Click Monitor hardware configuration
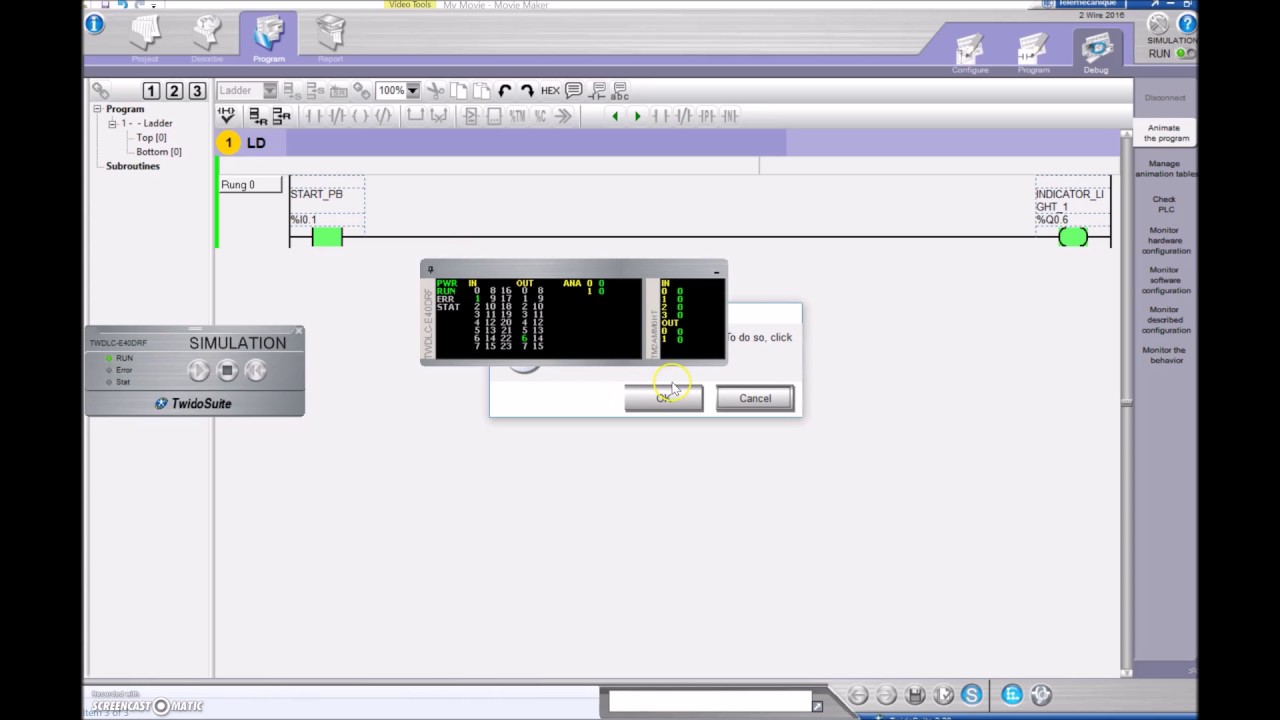The height and width of the screenshot is (720, 1280). point(1164,240)
